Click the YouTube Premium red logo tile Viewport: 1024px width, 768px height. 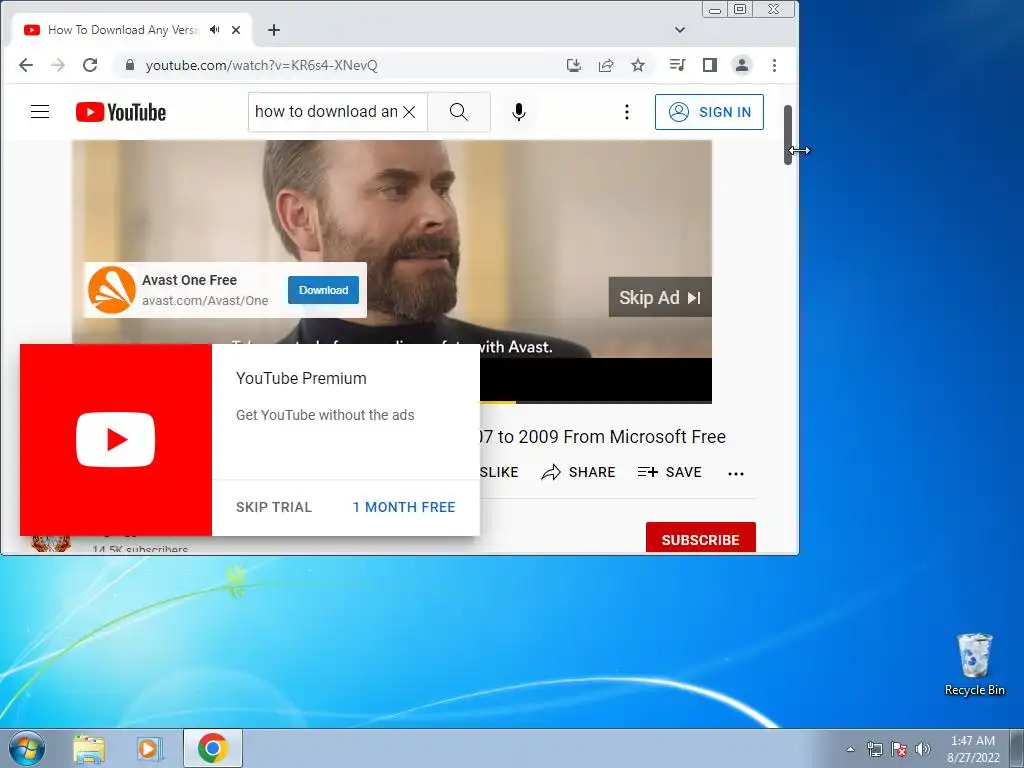116,440
